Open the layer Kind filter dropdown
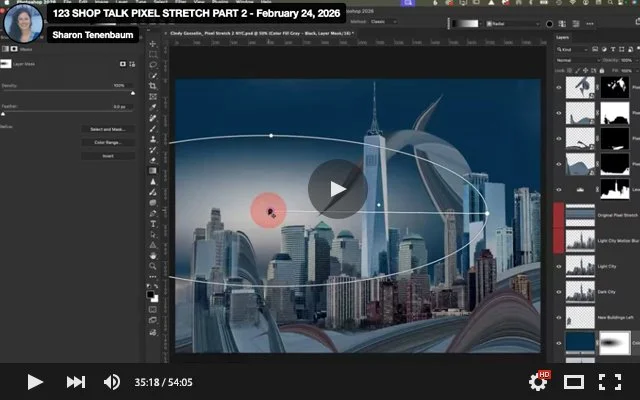Image resolution: width=640 pixels, height=400 pixels. 572,49
